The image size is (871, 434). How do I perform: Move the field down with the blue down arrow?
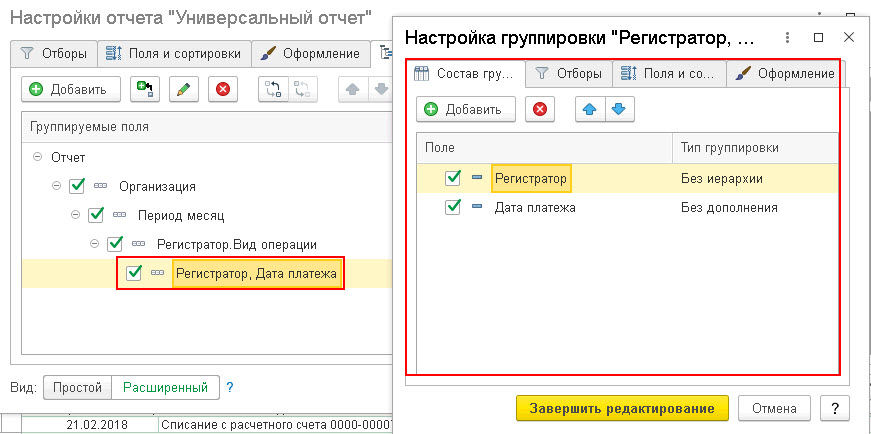click(619, 109)
